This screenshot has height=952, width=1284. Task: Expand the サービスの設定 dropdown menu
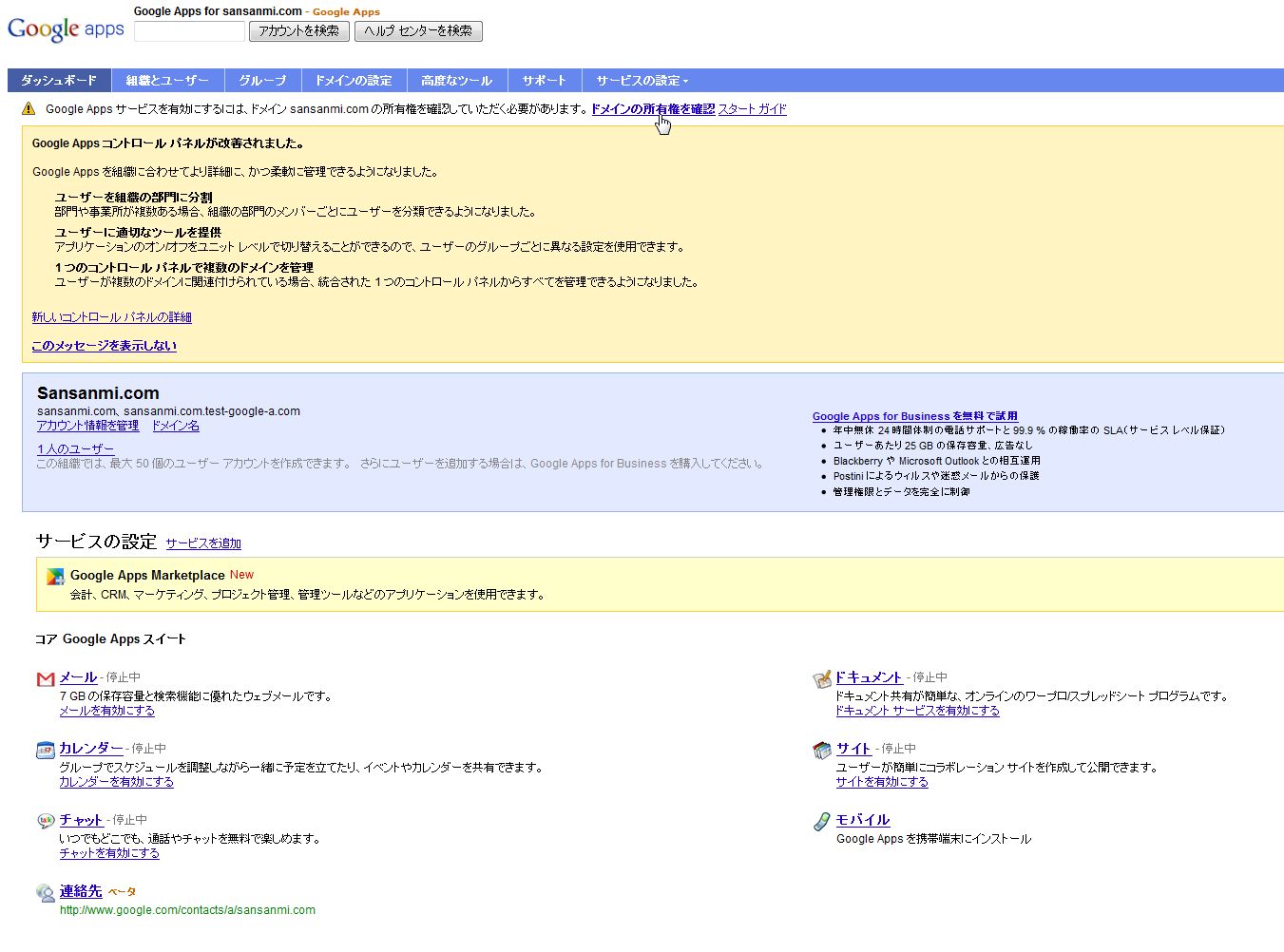pyautogui.click(x=642, y=80)
